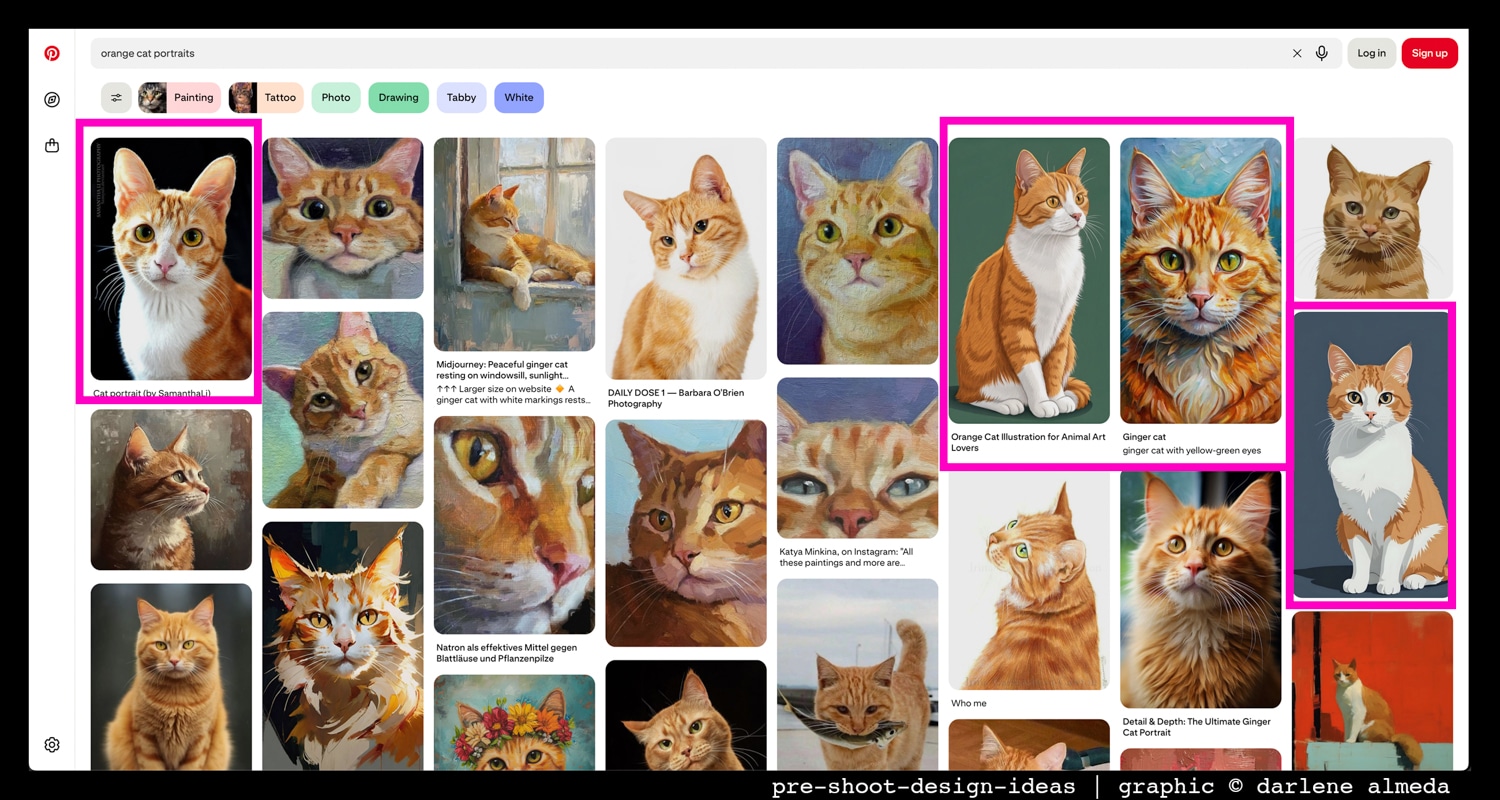Open the cat on red wall painting pin
The width and height of the screenshot is (1500, 800).
tap(1372, 691)
